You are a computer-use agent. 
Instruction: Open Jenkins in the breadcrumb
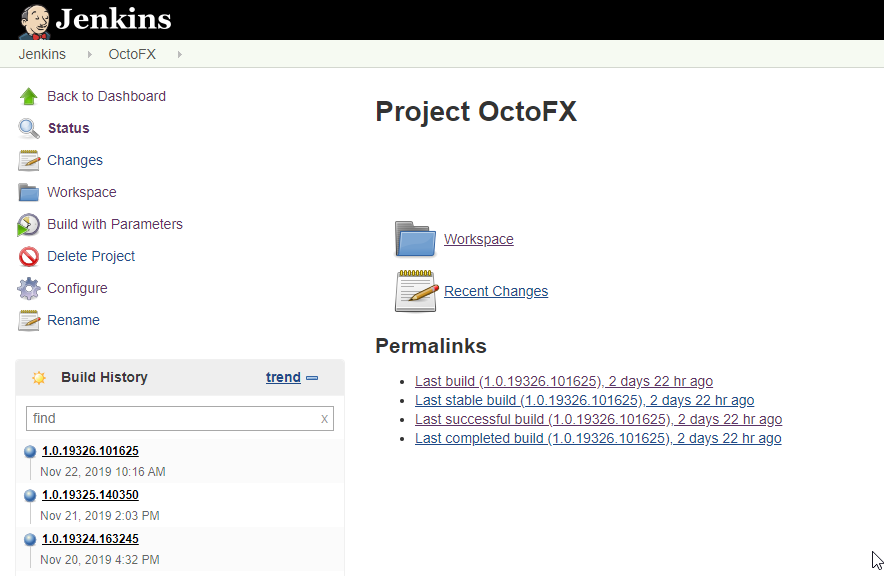pyautogui.click(x=42, y=54)
